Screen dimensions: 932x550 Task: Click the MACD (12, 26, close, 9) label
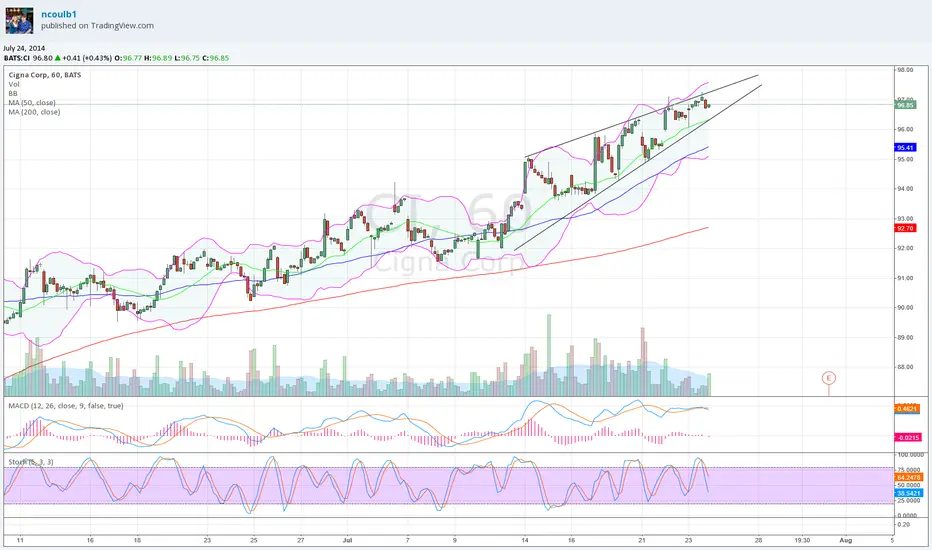click(x=66, y=406)
